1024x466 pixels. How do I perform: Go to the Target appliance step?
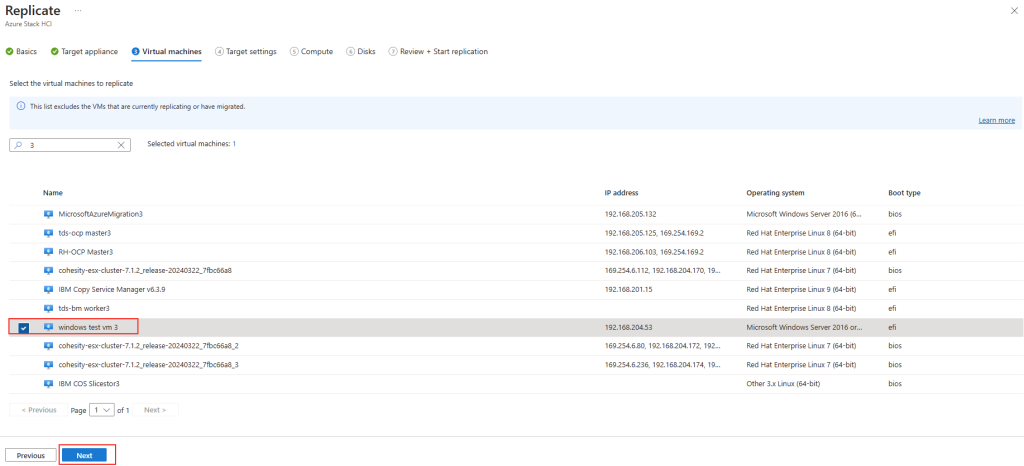tap(84, 52)
